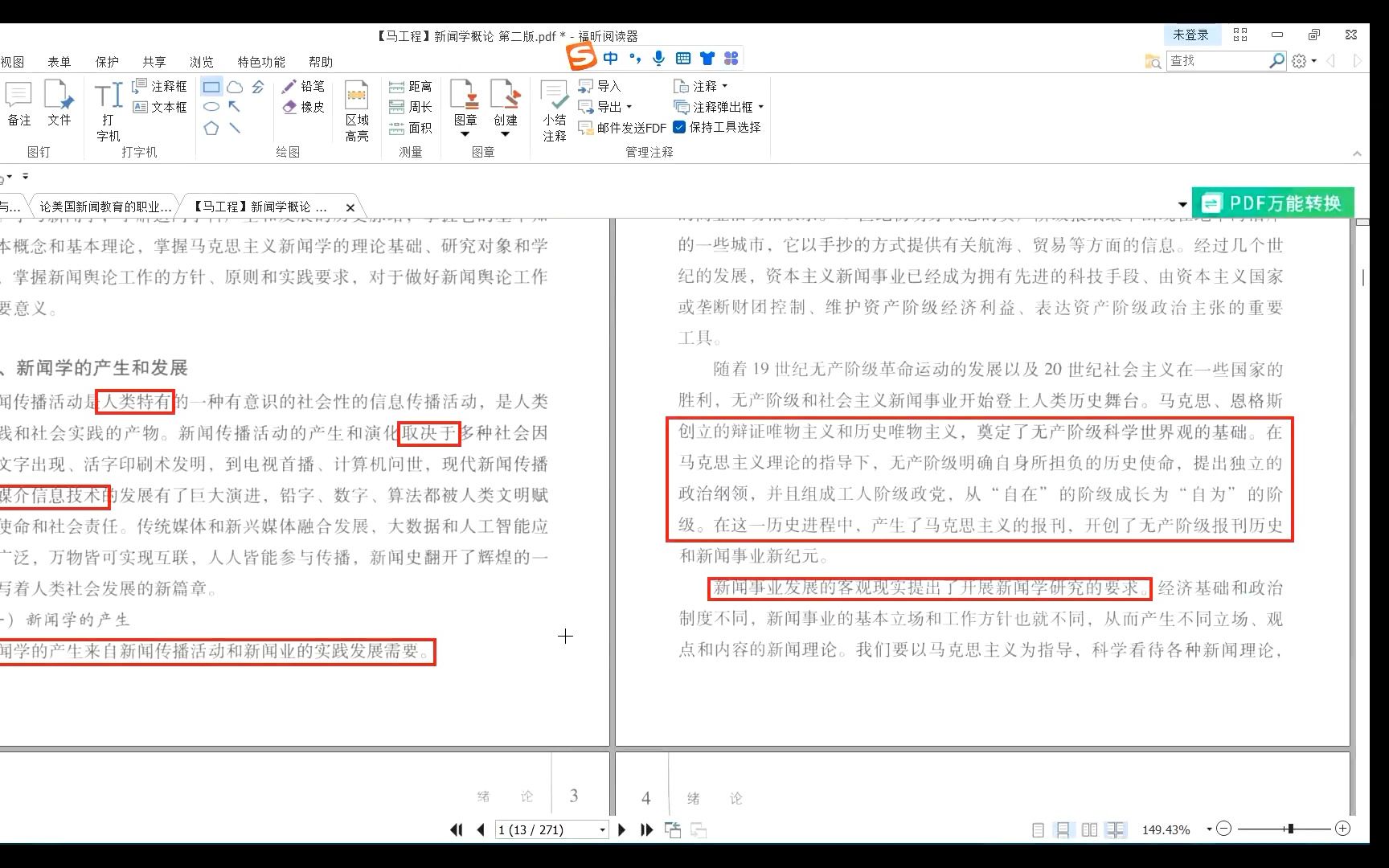
Task: Switch to continuous page view
Action: pos(1063,830)
